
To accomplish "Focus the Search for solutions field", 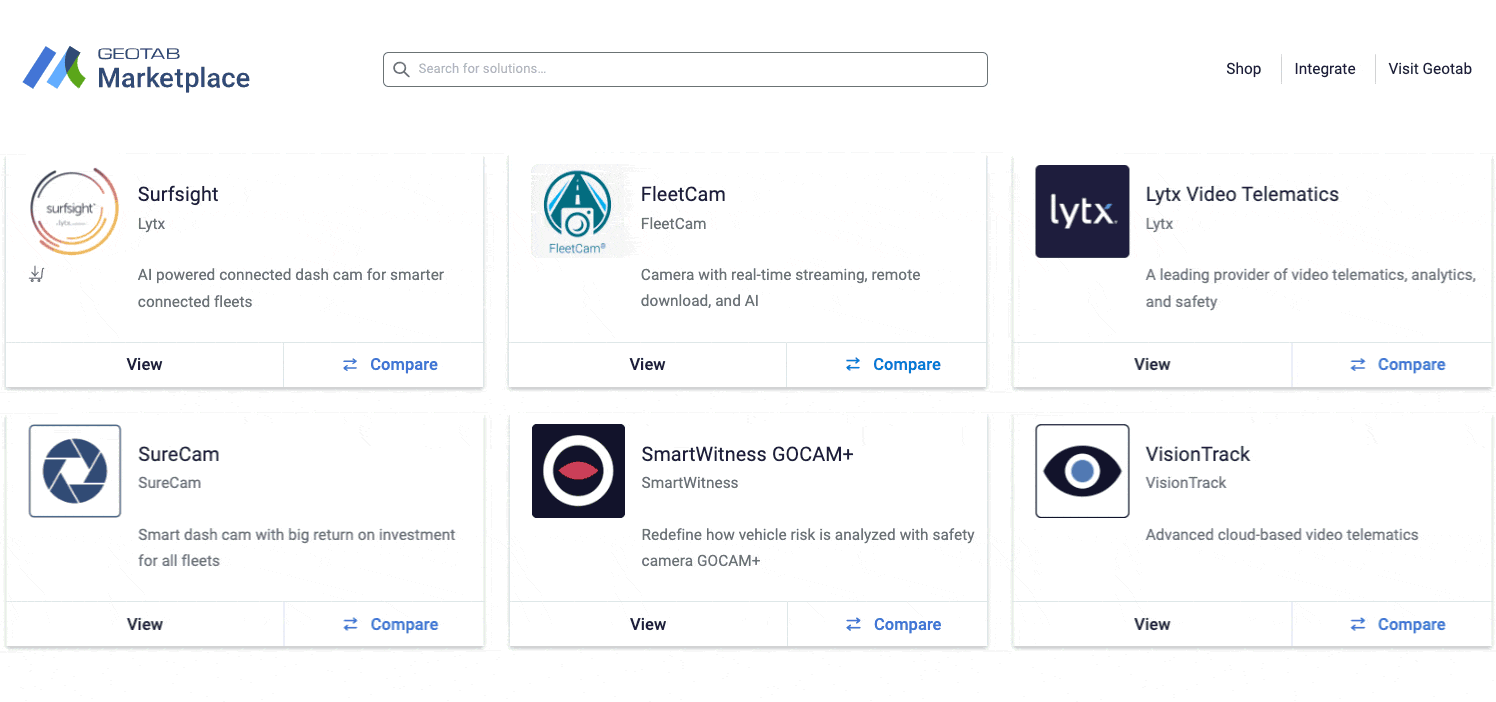I will (x=685, y=69).
